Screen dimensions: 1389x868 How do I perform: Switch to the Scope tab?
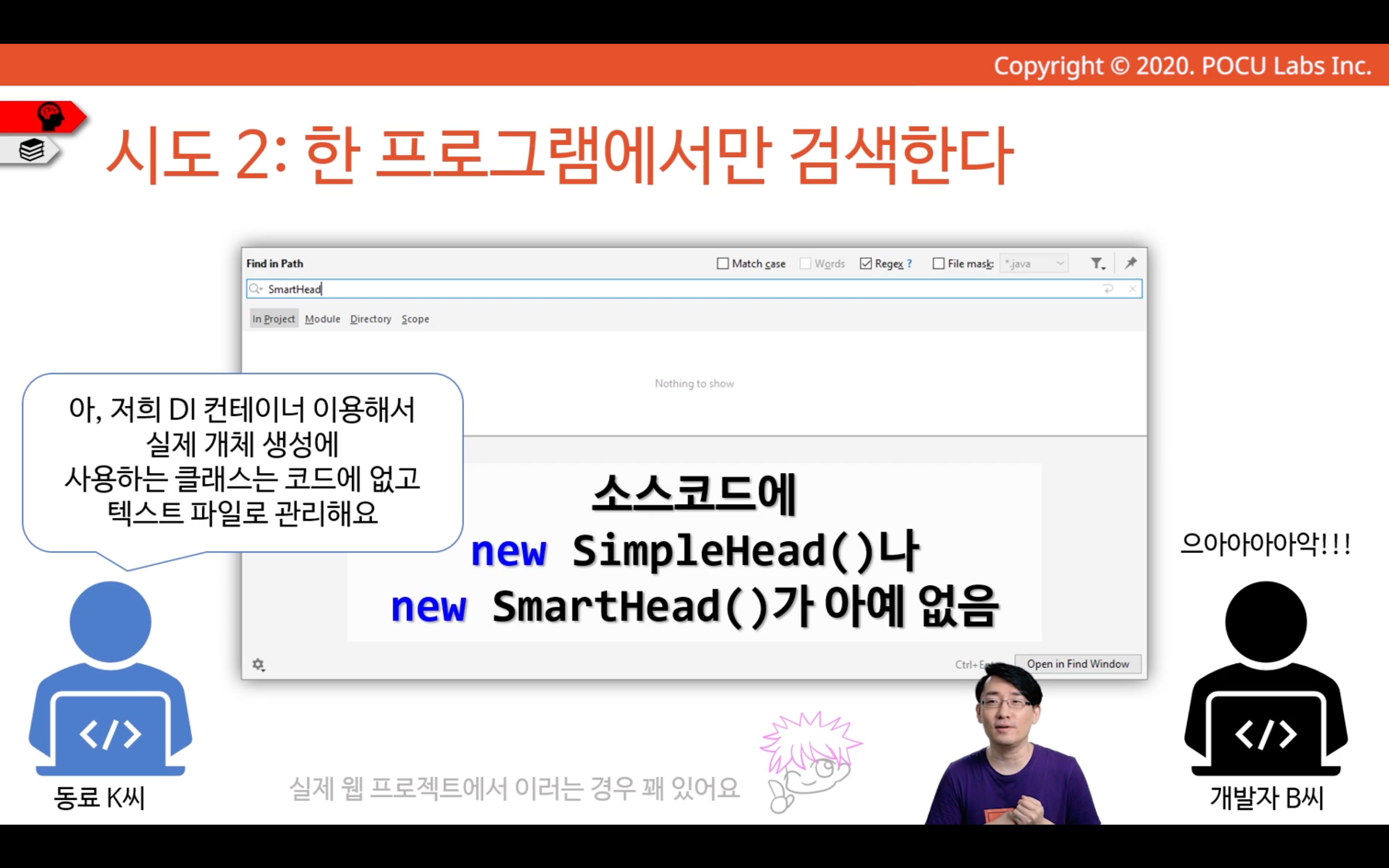point(415,319)
